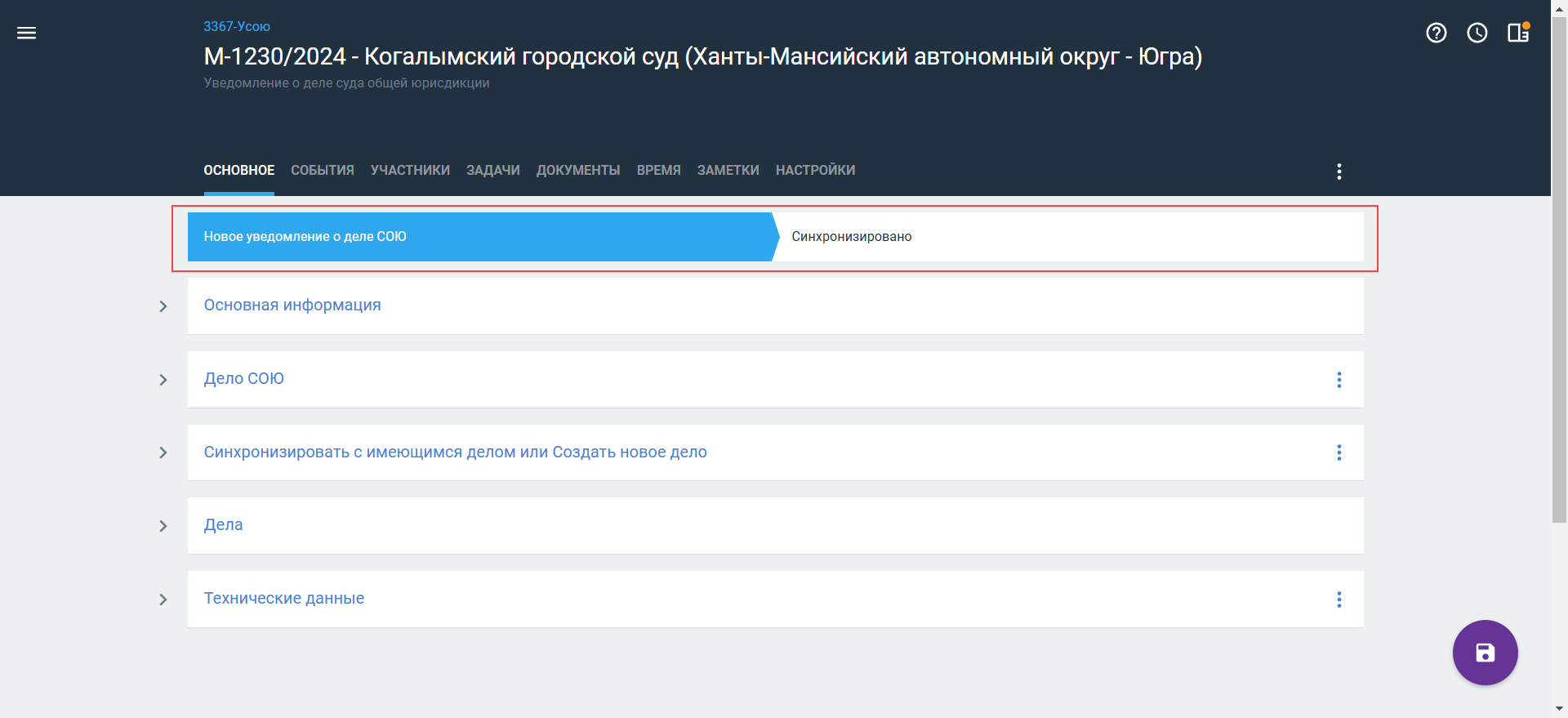The width and height of the screenshot is (1568, 718).
Task: Expand the Основная информация chevron
Action: pos(163,306)
